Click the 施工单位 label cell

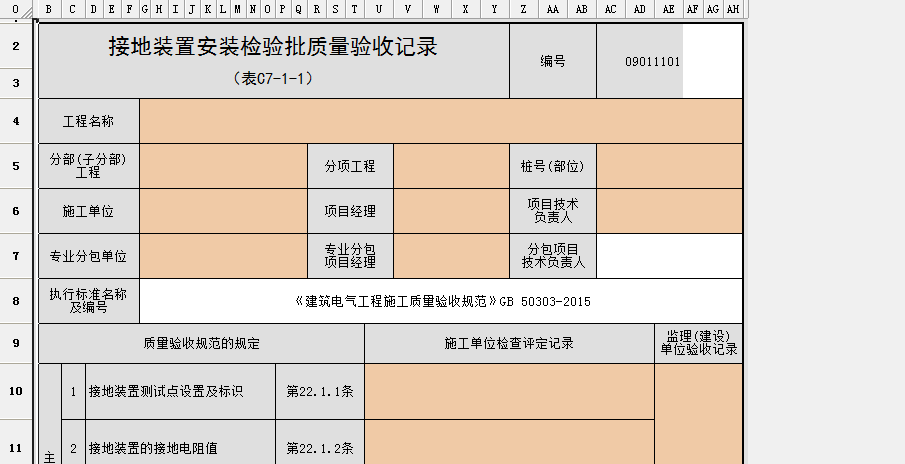pyautogui.click(x=89, y=211)
